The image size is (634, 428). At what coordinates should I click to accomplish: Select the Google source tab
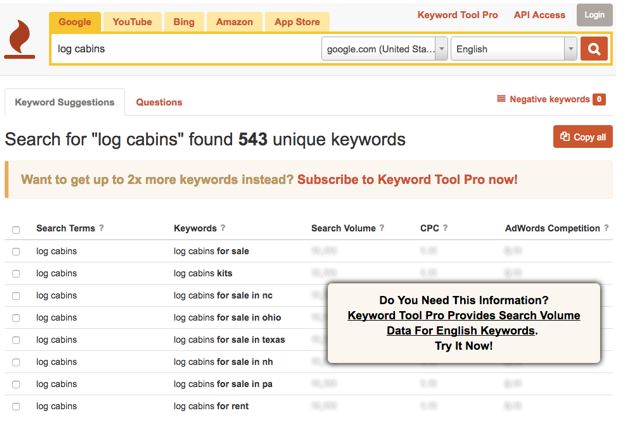(75, 22)
